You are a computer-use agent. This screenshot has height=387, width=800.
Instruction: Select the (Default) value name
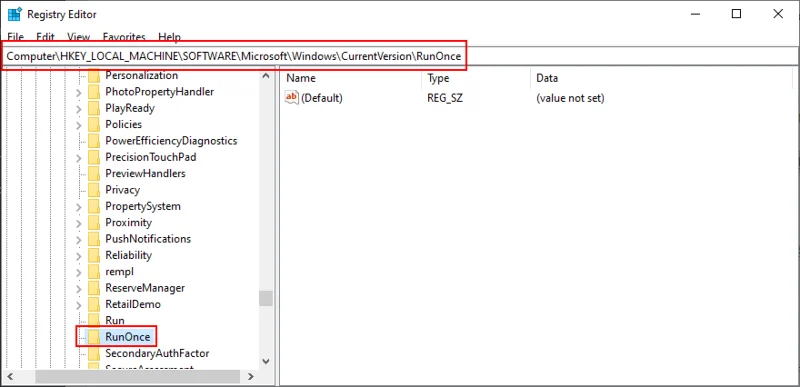point(321,98)
